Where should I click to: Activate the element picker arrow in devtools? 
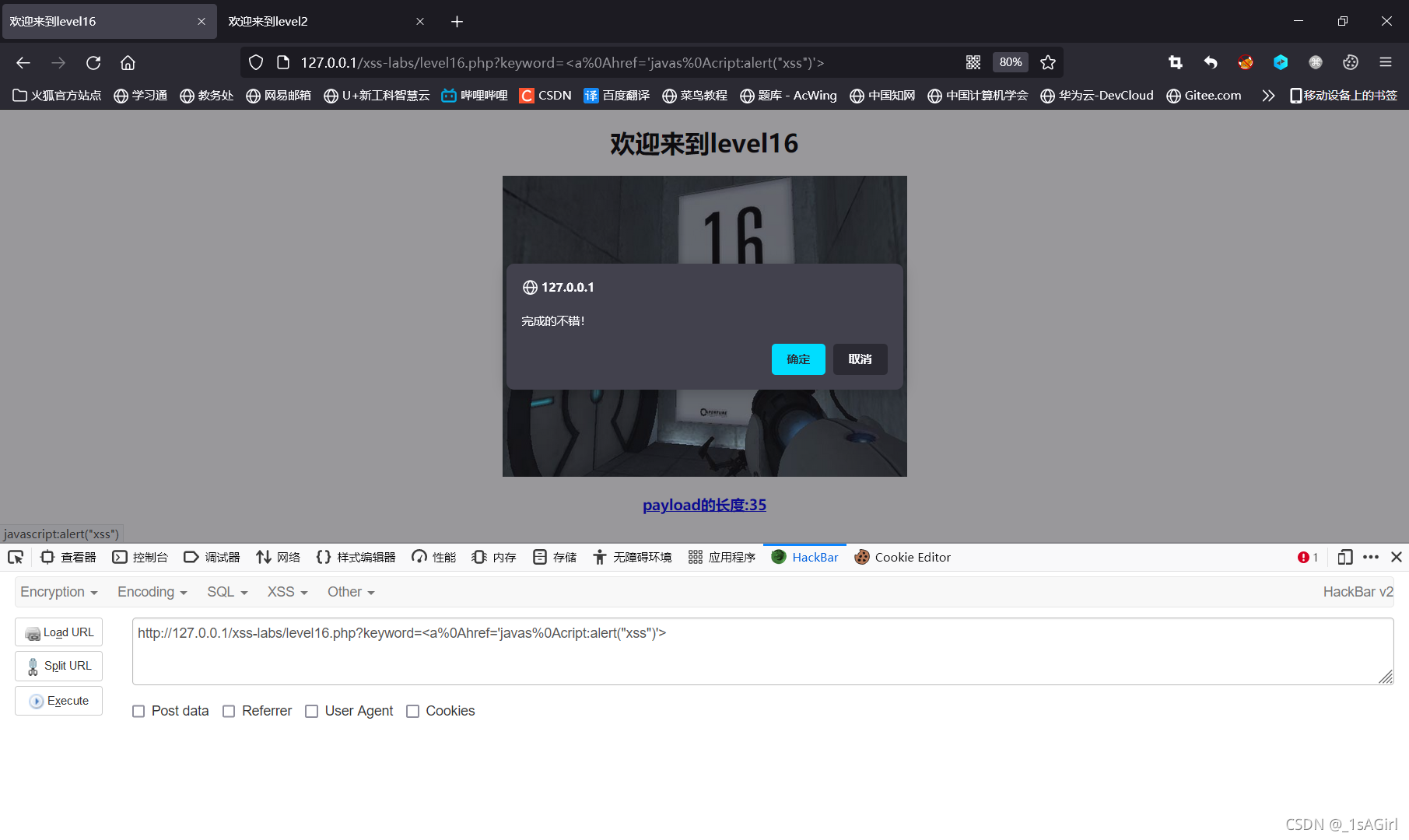point(16,557)
